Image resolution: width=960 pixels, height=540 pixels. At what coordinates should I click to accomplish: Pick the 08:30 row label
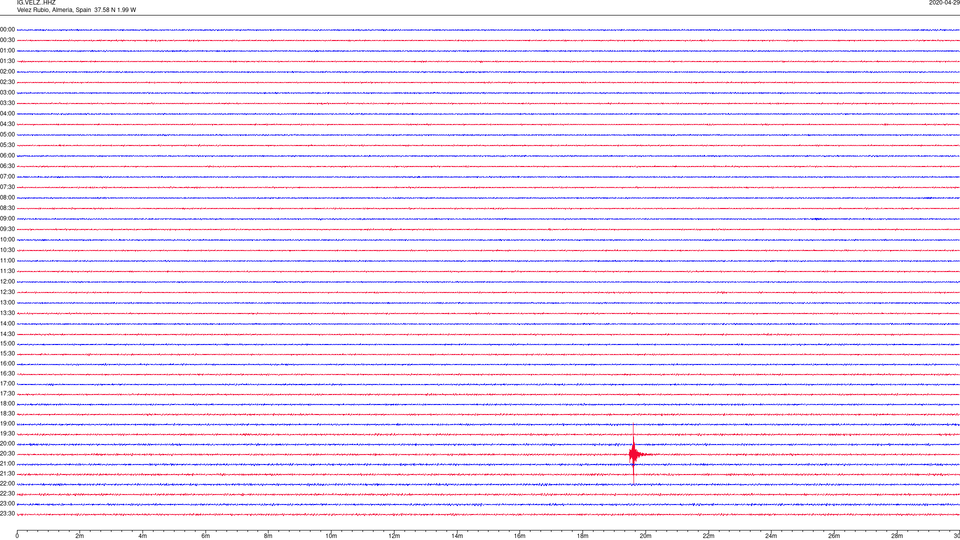7,208
